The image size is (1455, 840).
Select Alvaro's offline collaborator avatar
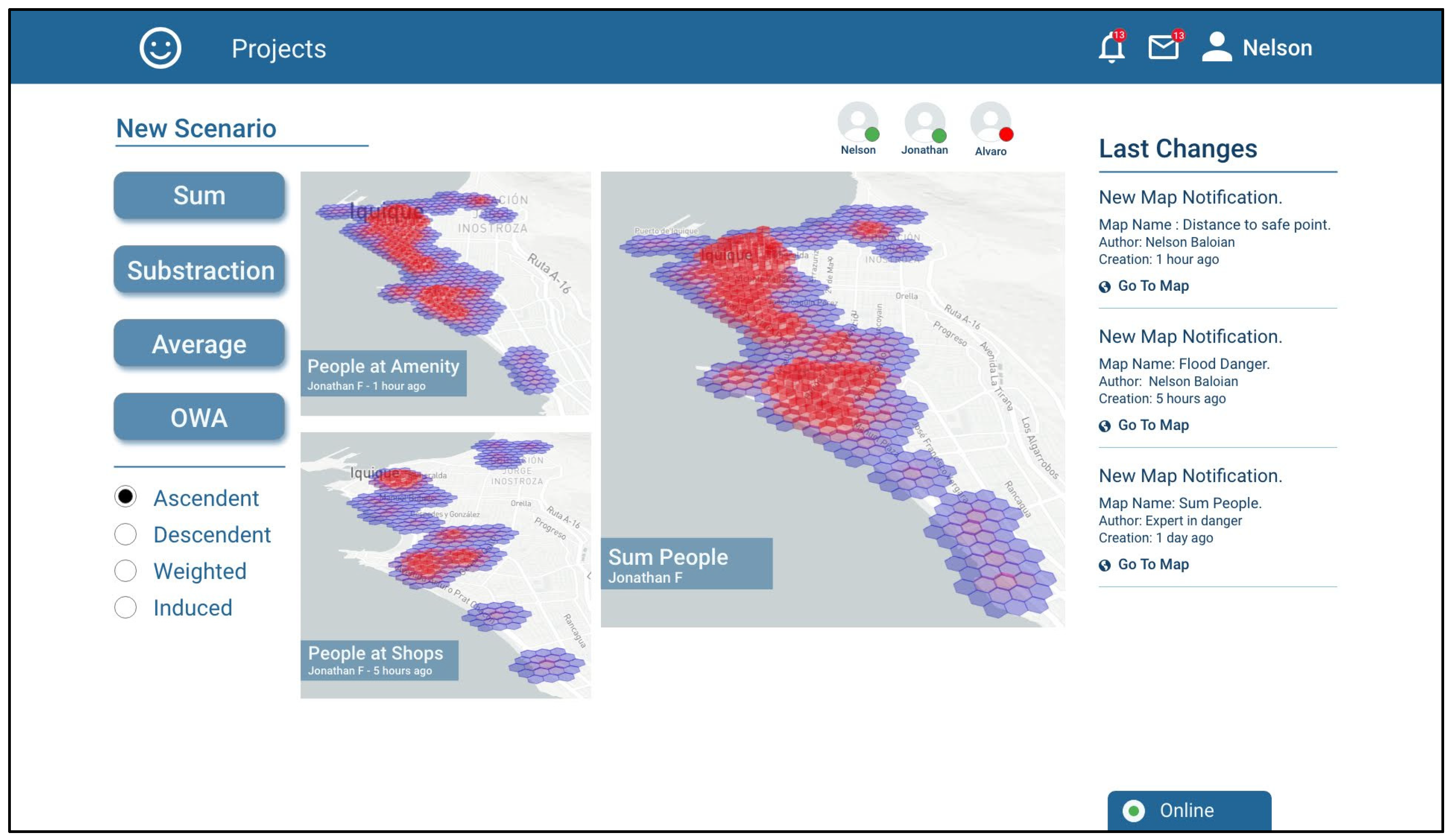pos(990,122)
